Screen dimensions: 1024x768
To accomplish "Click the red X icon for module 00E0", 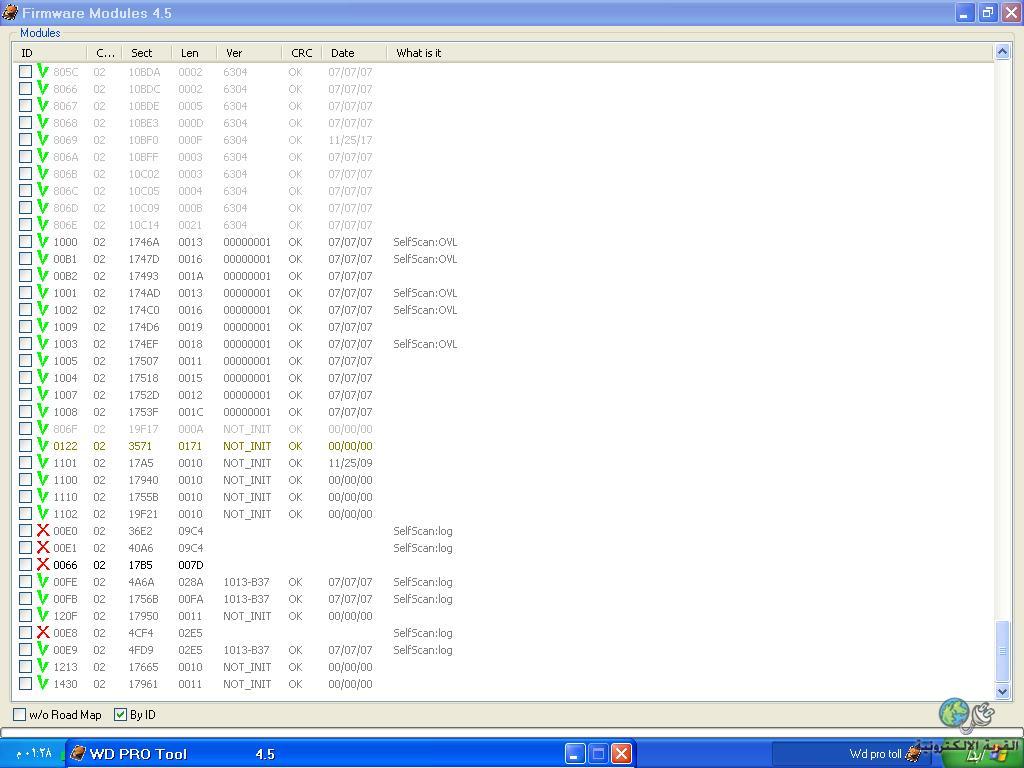I will point(43,530).
